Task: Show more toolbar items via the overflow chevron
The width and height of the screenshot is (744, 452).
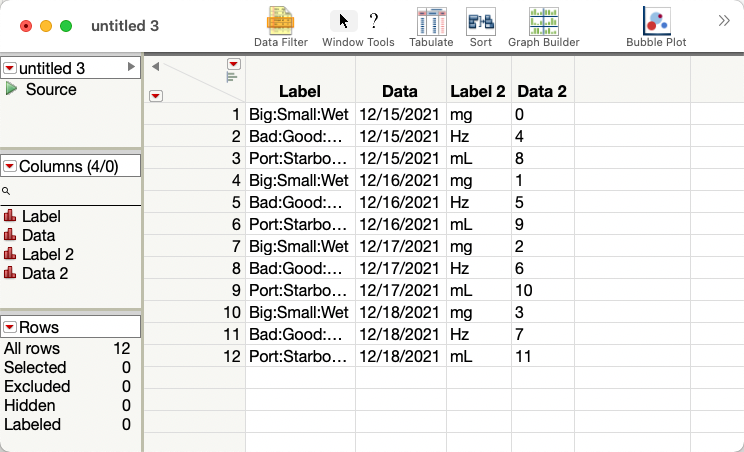Action: click(724, 20)
